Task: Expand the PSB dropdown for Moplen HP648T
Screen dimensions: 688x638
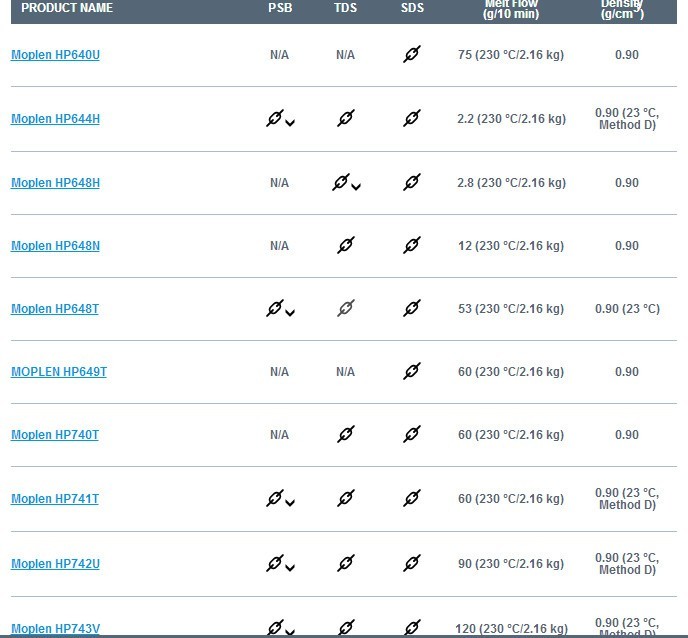Action: (x=290, y=312)
